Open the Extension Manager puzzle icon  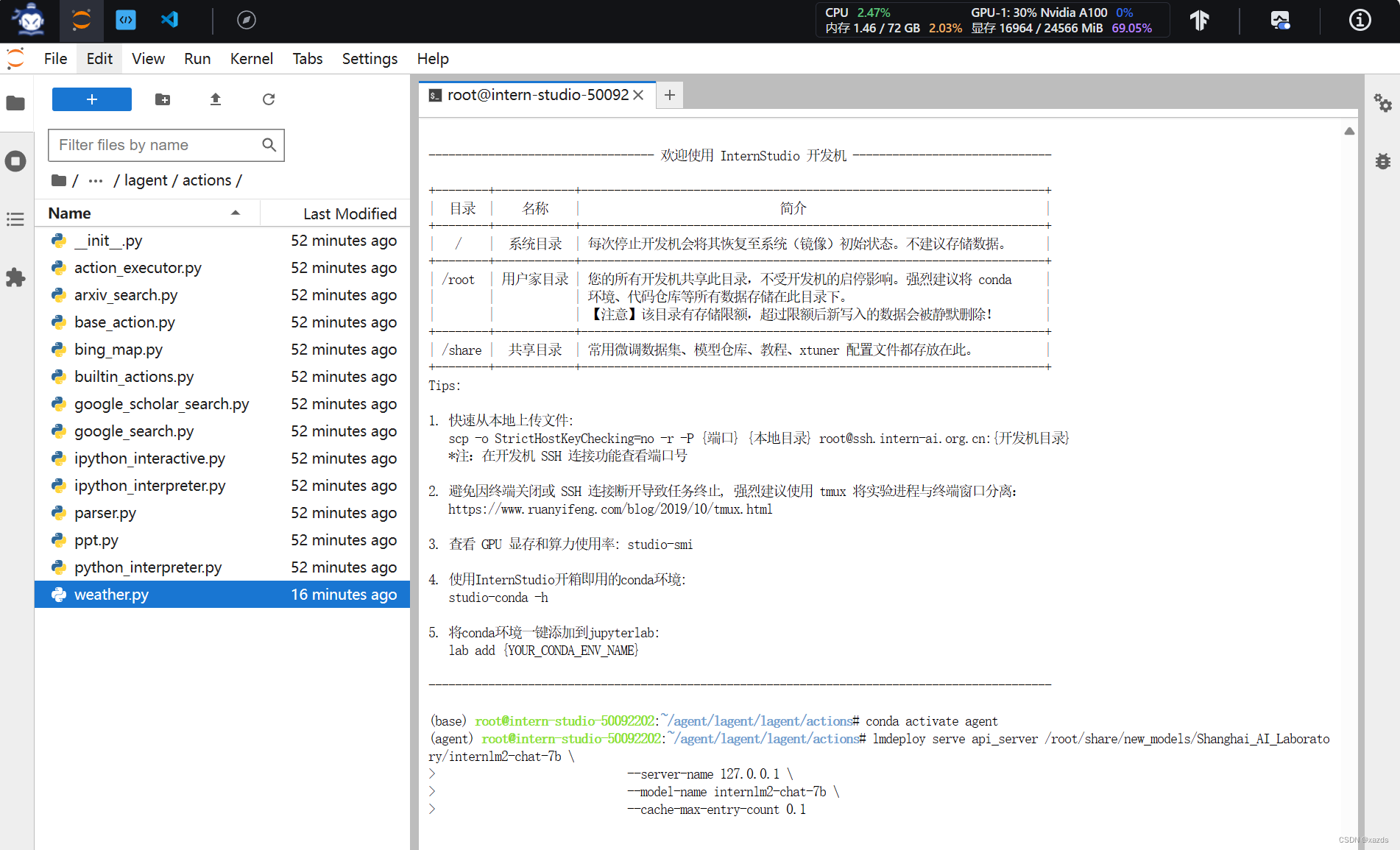[15, 277]
